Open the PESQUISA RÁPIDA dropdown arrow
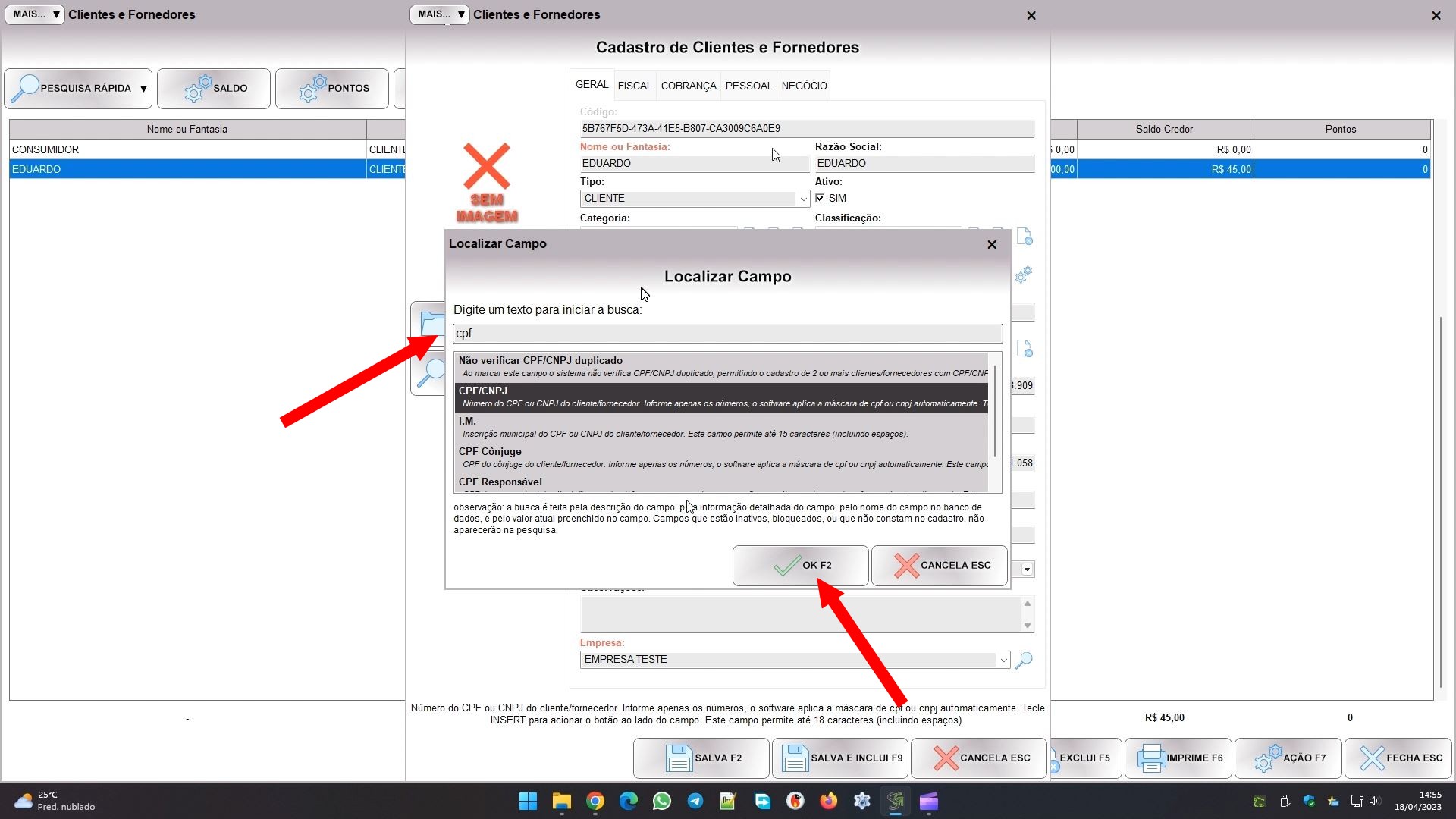 click(x=143, y=89)
